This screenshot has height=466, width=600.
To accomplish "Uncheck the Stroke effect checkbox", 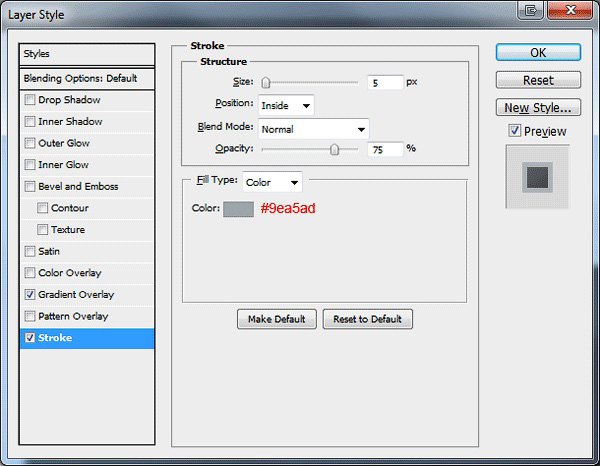I will 30,338.
